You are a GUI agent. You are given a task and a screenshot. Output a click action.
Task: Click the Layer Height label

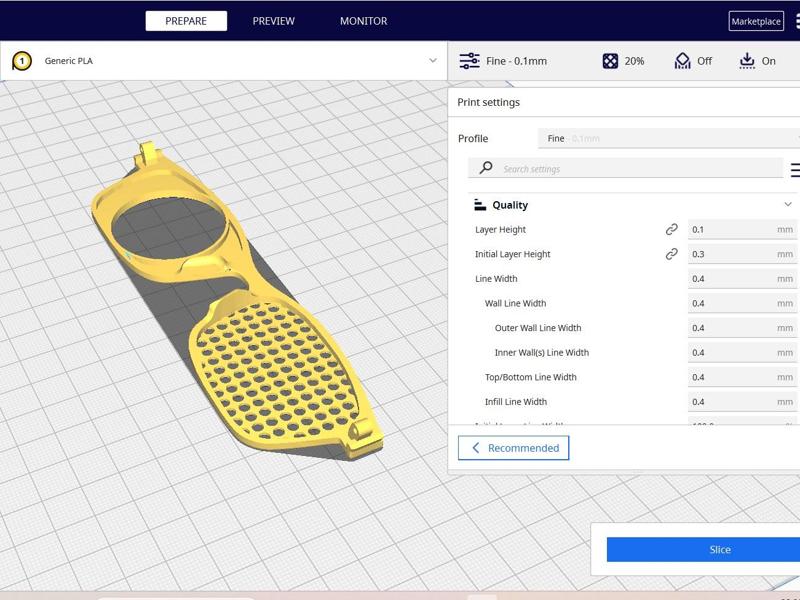coord(500,230)
